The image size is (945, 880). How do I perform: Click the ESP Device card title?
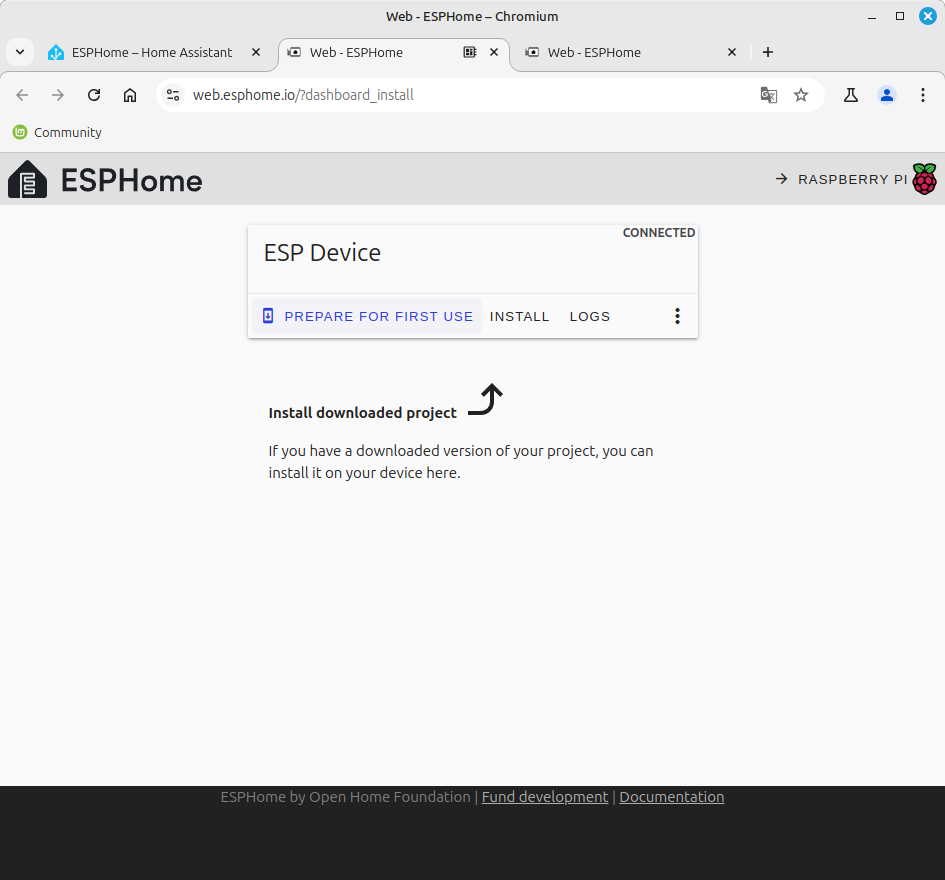tap(322, 253)
